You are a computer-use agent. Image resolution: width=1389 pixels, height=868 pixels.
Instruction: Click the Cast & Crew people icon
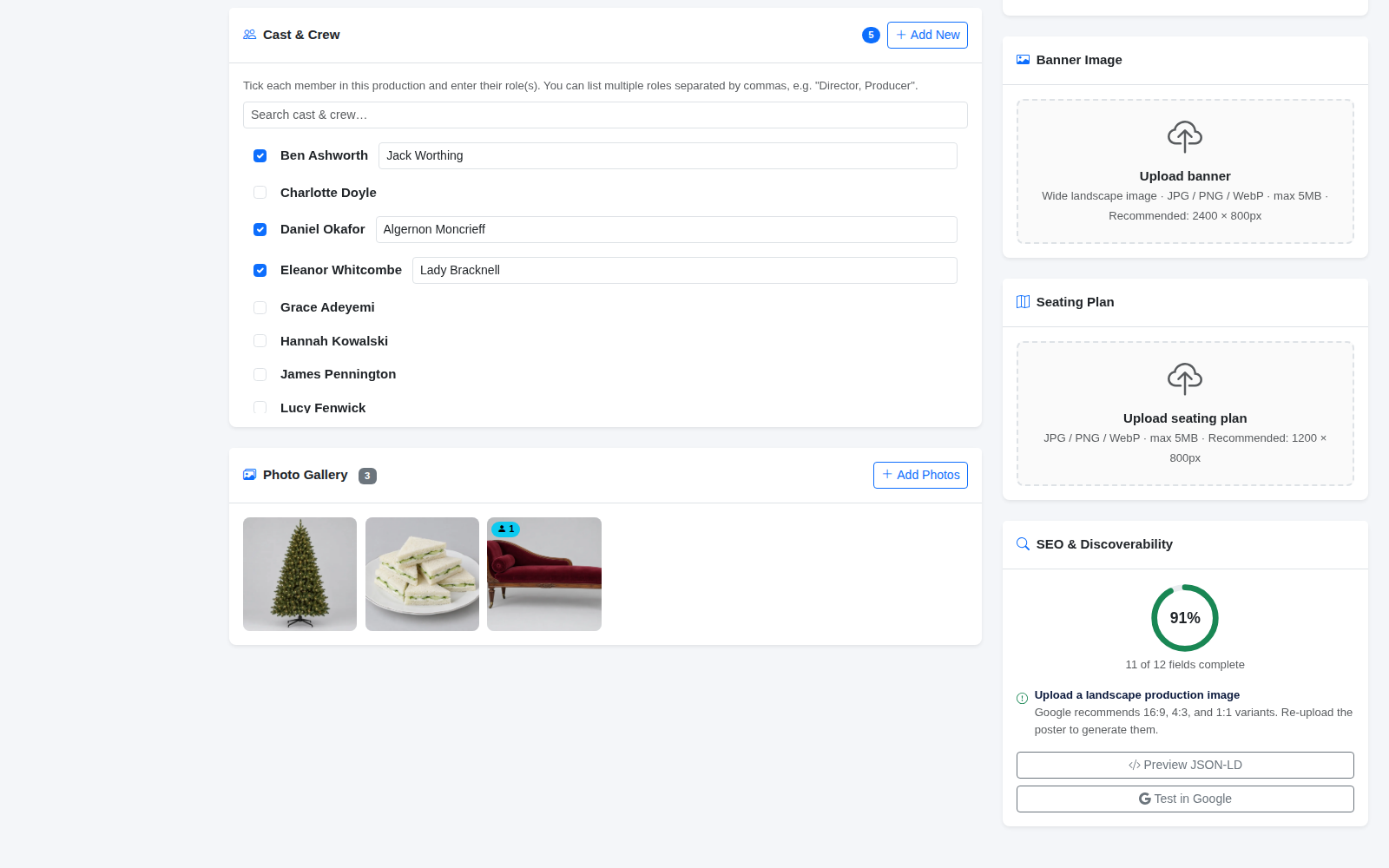coord(249,35)
